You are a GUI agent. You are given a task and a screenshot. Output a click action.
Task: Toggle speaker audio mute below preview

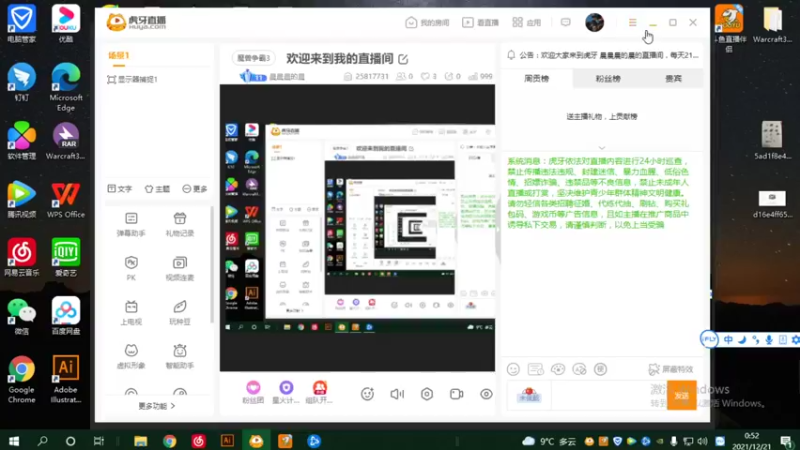click(397, 394)
